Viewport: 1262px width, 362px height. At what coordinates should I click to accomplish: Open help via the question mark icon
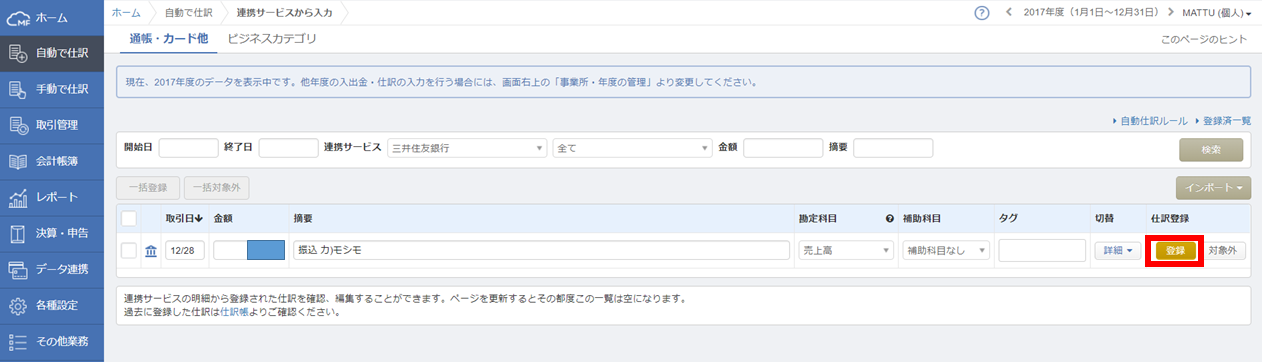(x=982, y=13)
